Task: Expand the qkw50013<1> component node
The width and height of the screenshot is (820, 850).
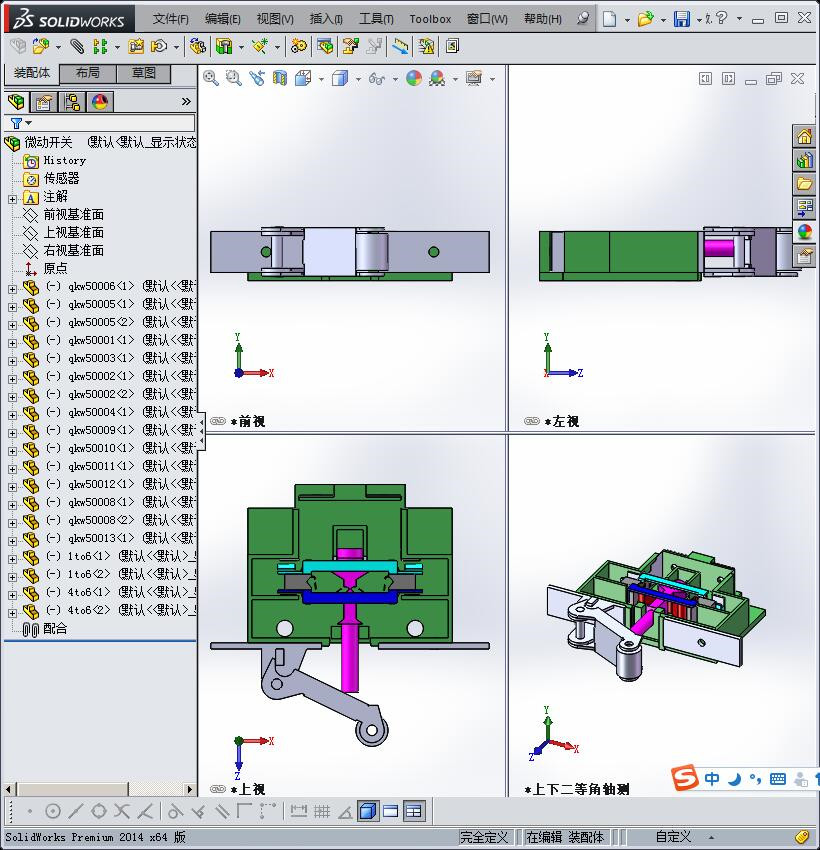Action: pyautogui.click(x=12, y=542)
